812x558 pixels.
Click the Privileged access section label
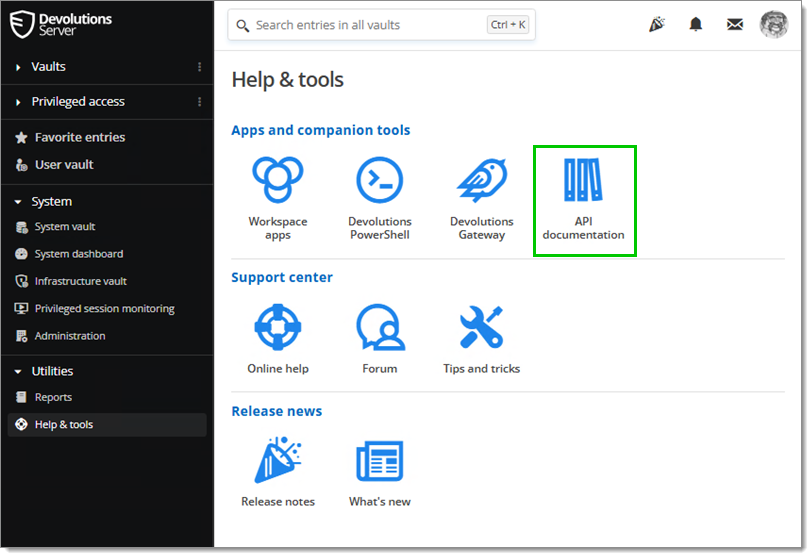[x=78, y=101]
